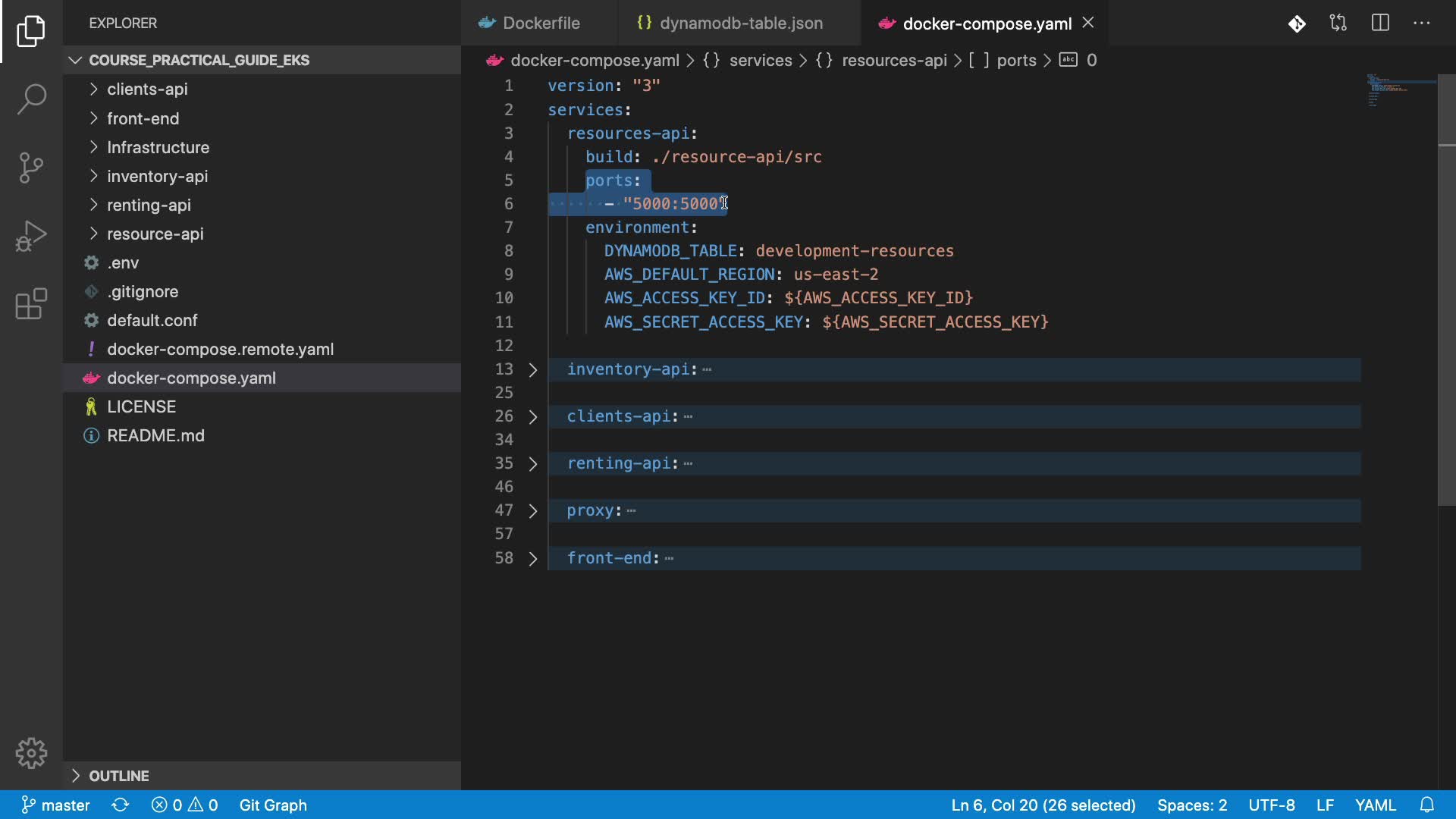
Task: Open the Extensions view icon
Action: coord(31,304)
